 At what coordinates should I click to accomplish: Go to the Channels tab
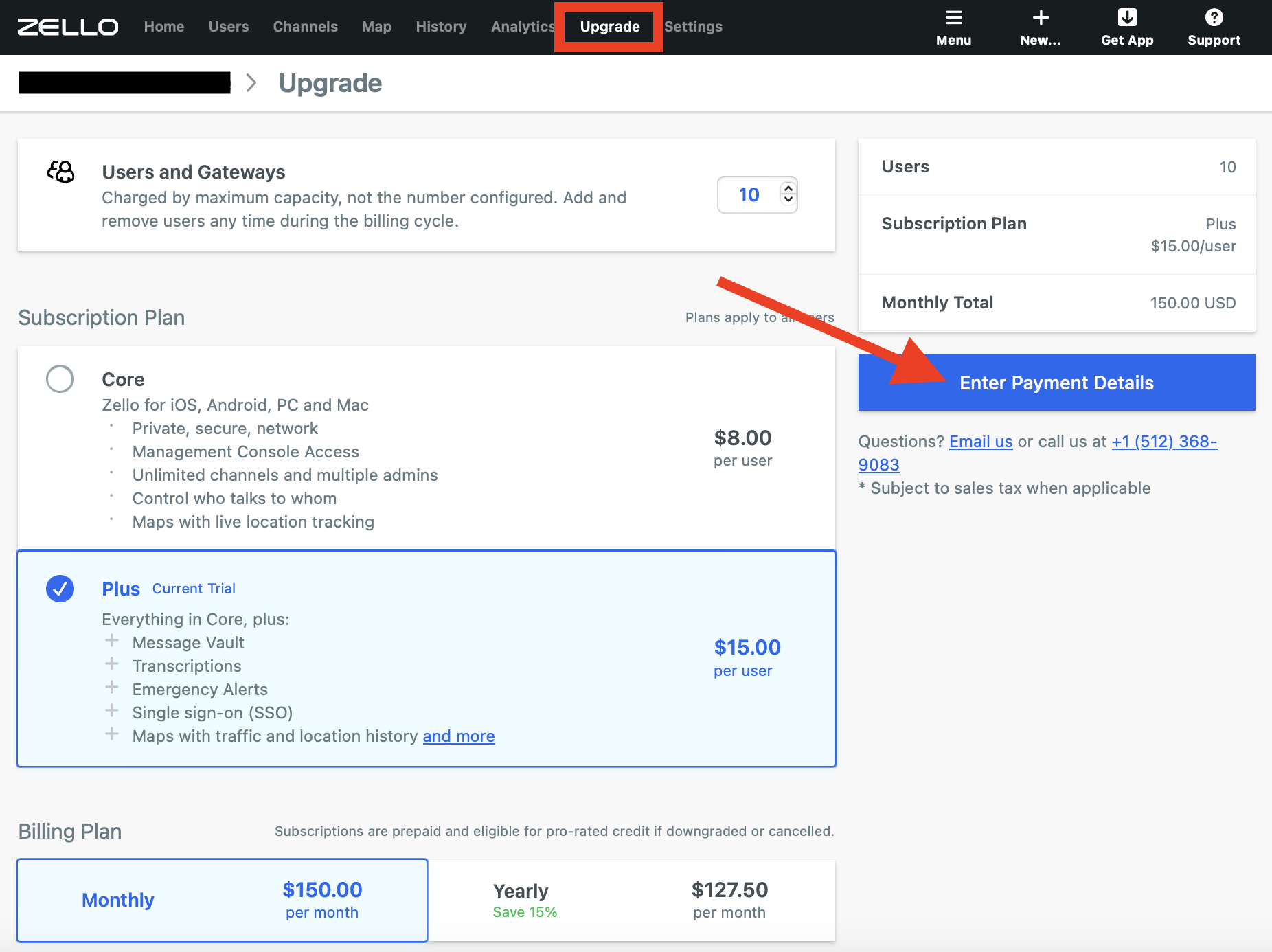[305, 27]
